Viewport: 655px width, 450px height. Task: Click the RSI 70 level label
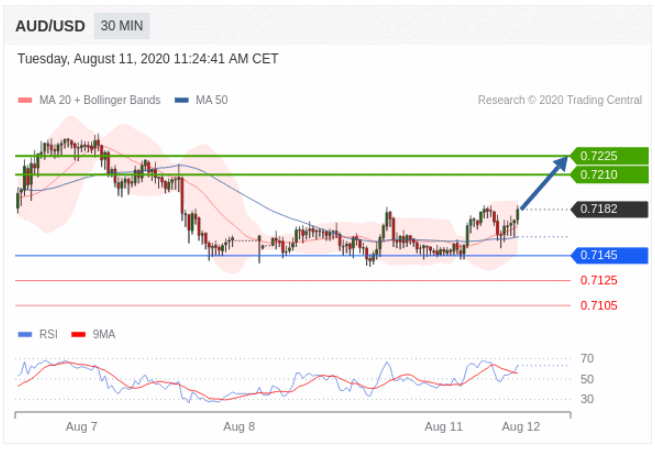[x=587, y=358]
